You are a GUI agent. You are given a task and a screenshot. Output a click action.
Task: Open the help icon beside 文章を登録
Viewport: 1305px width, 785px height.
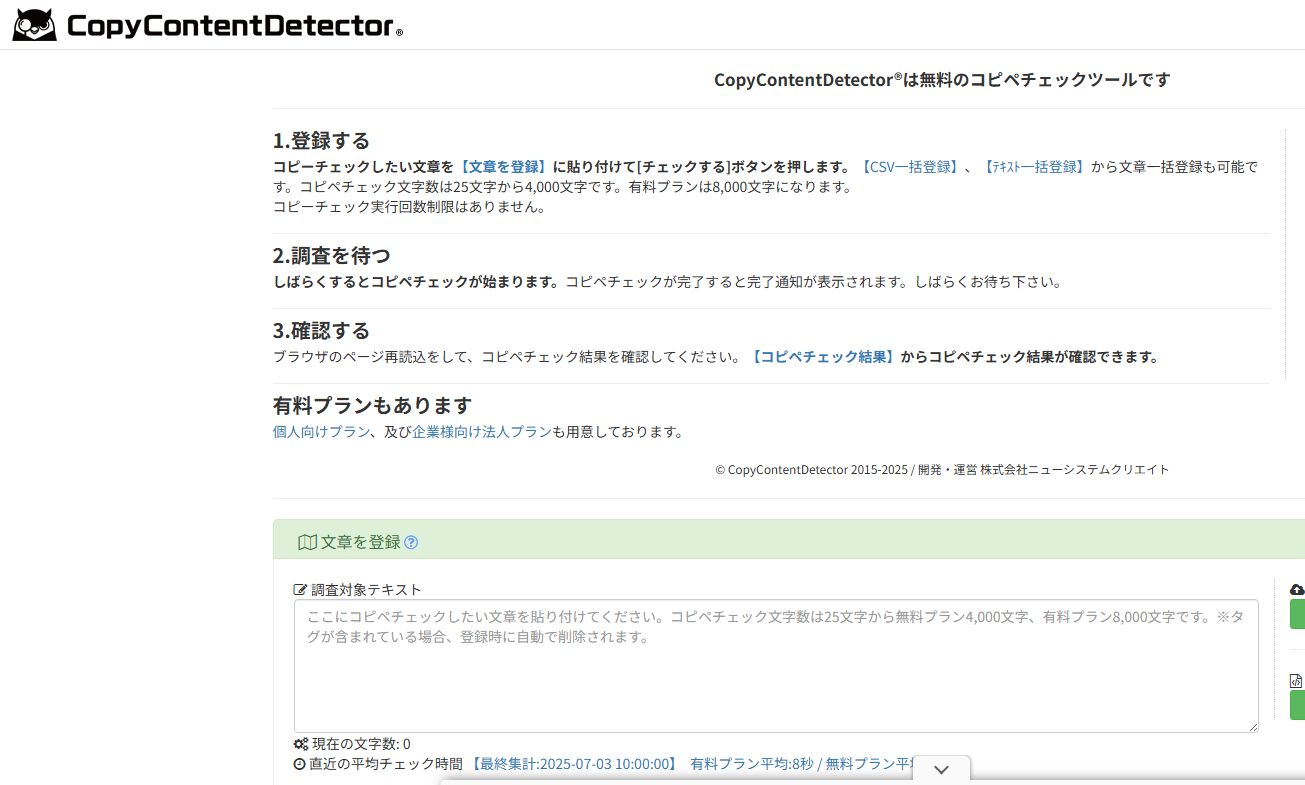[411, 542]
